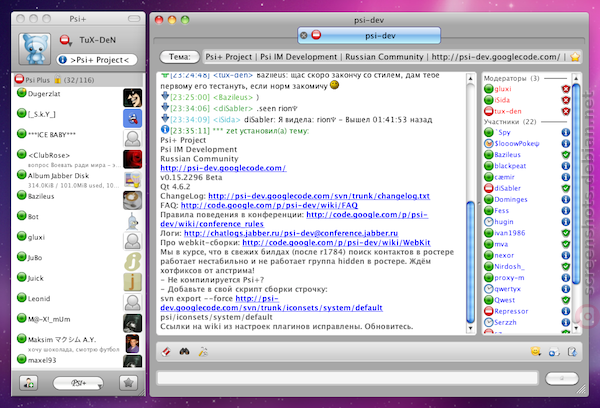Open the psi-dev.googlecode.com link in chat
The image size is (600, 408).
223,168
